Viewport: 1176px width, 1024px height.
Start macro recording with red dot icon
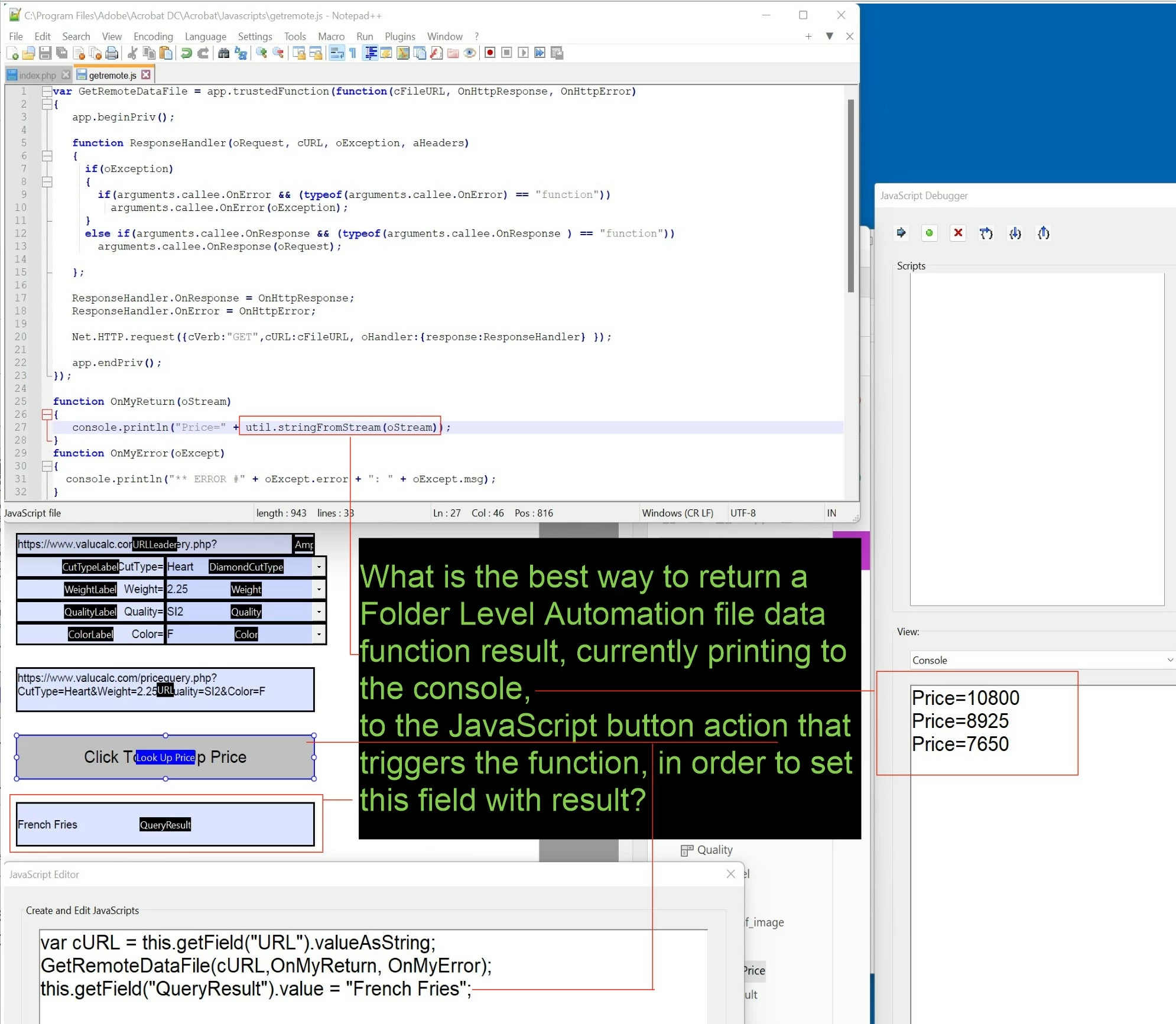pyautogui.click(x=490, y=53)
